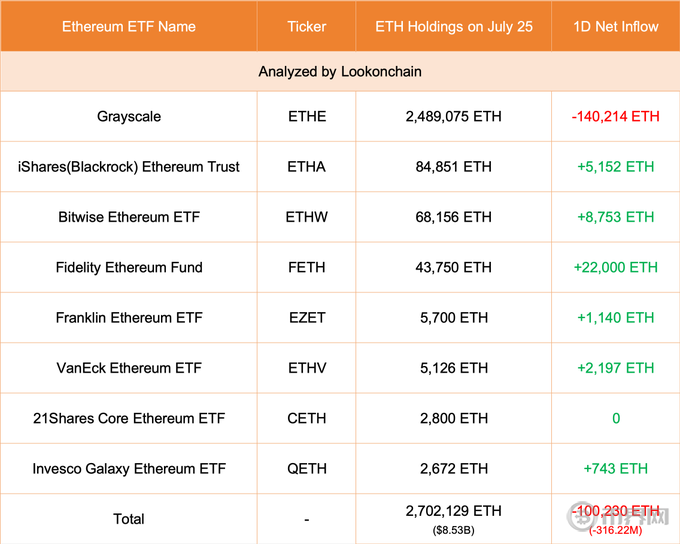This screenshot has height=544, width=680.
Task: Select the EZET ticker cell
Action: [x=306, y=318]
